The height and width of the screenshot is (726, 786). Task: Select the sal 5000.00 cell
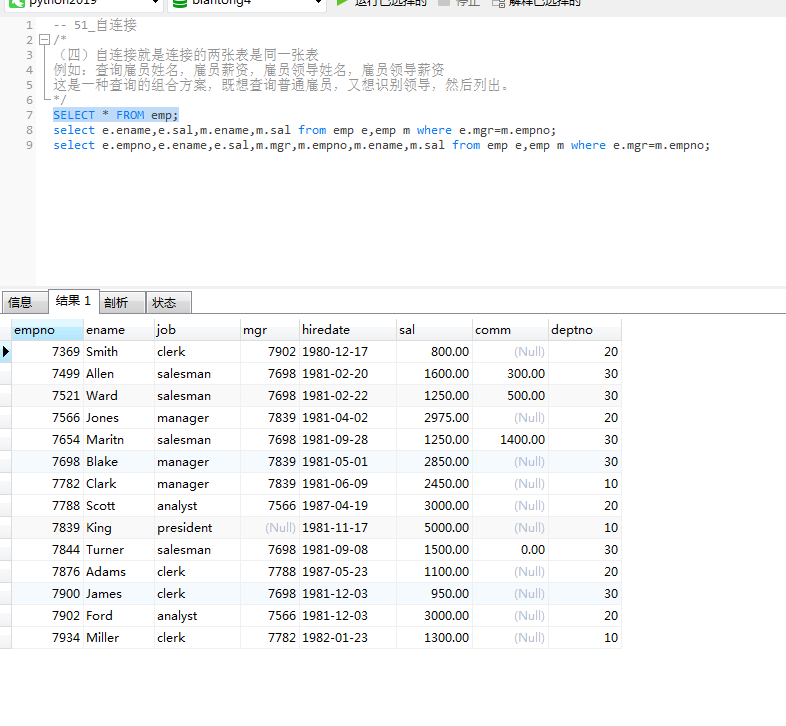coord(434,528)
